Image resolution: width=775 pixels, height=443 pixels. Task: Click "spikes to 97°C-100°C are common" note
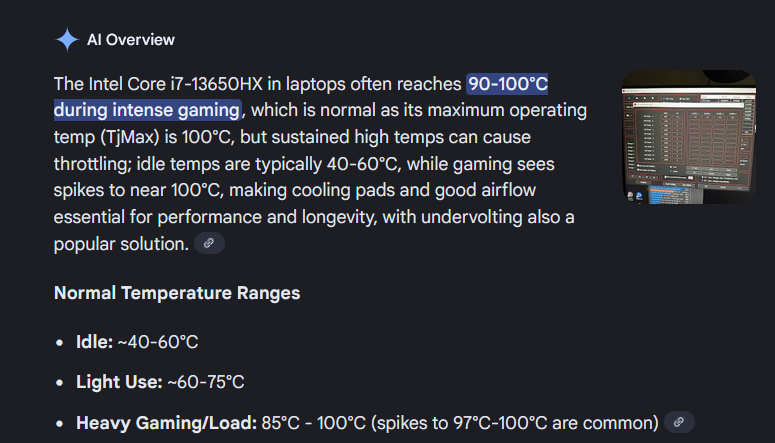[x=513, y=422]
